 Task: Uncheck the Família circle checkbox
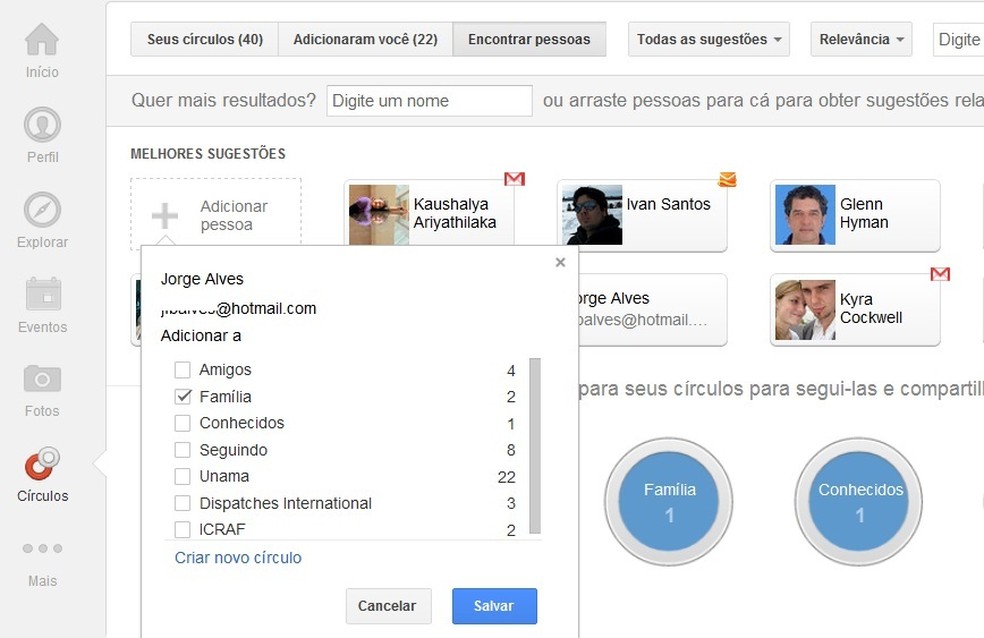183,396
